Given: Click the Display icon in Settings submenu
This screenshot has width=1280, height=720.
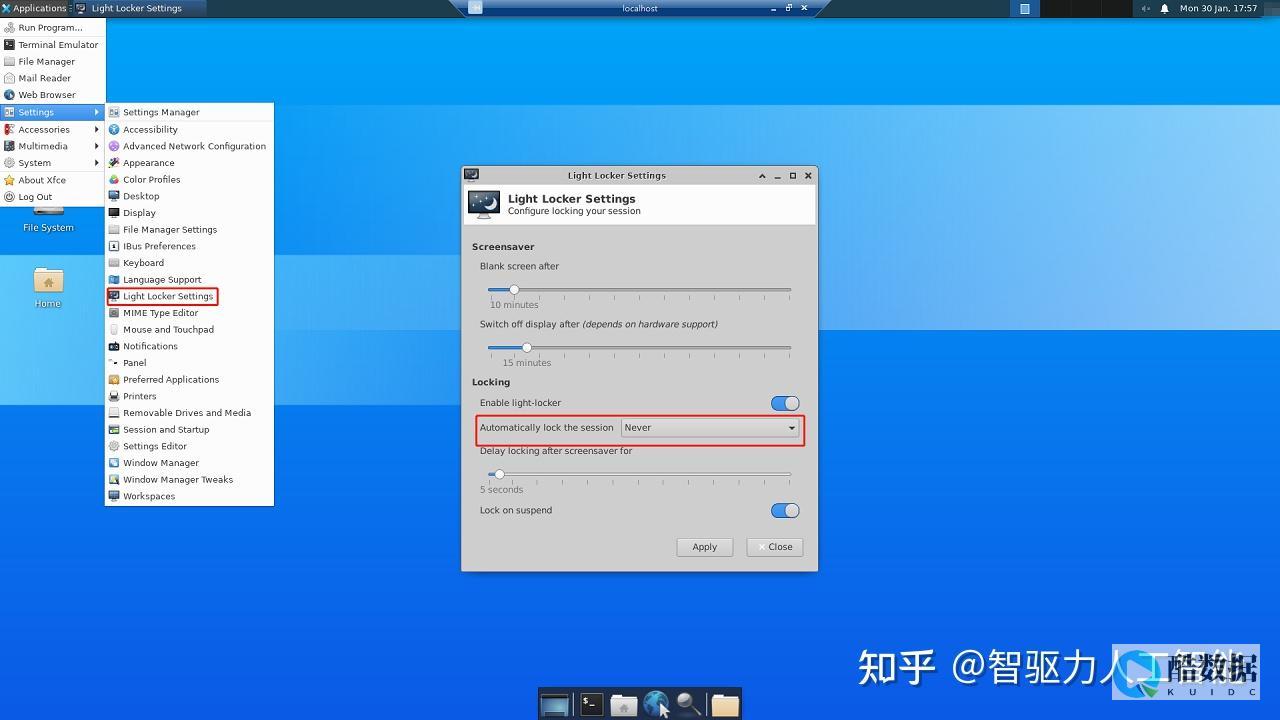Looking at the screenshot, I should pyautogui.click(x=114, y=213).
